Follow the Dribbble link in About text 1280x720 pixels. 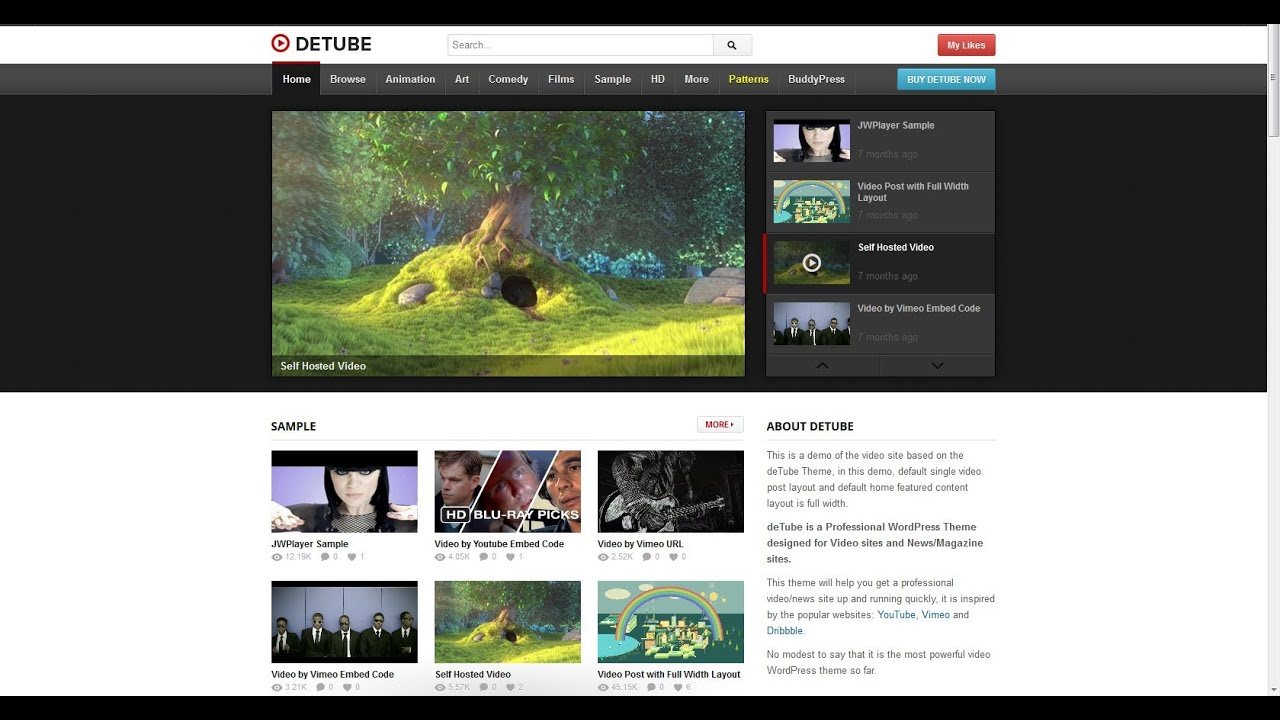[785, 631]
